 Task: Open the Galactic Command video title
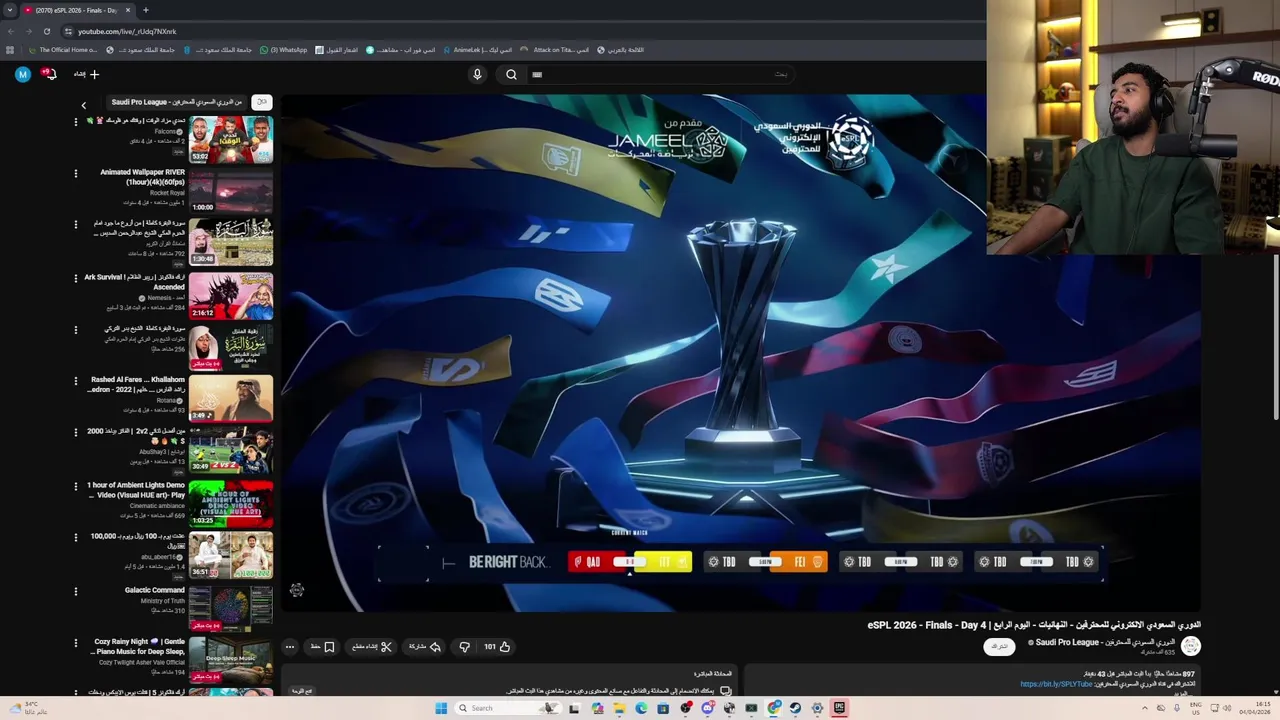[155, 590]
